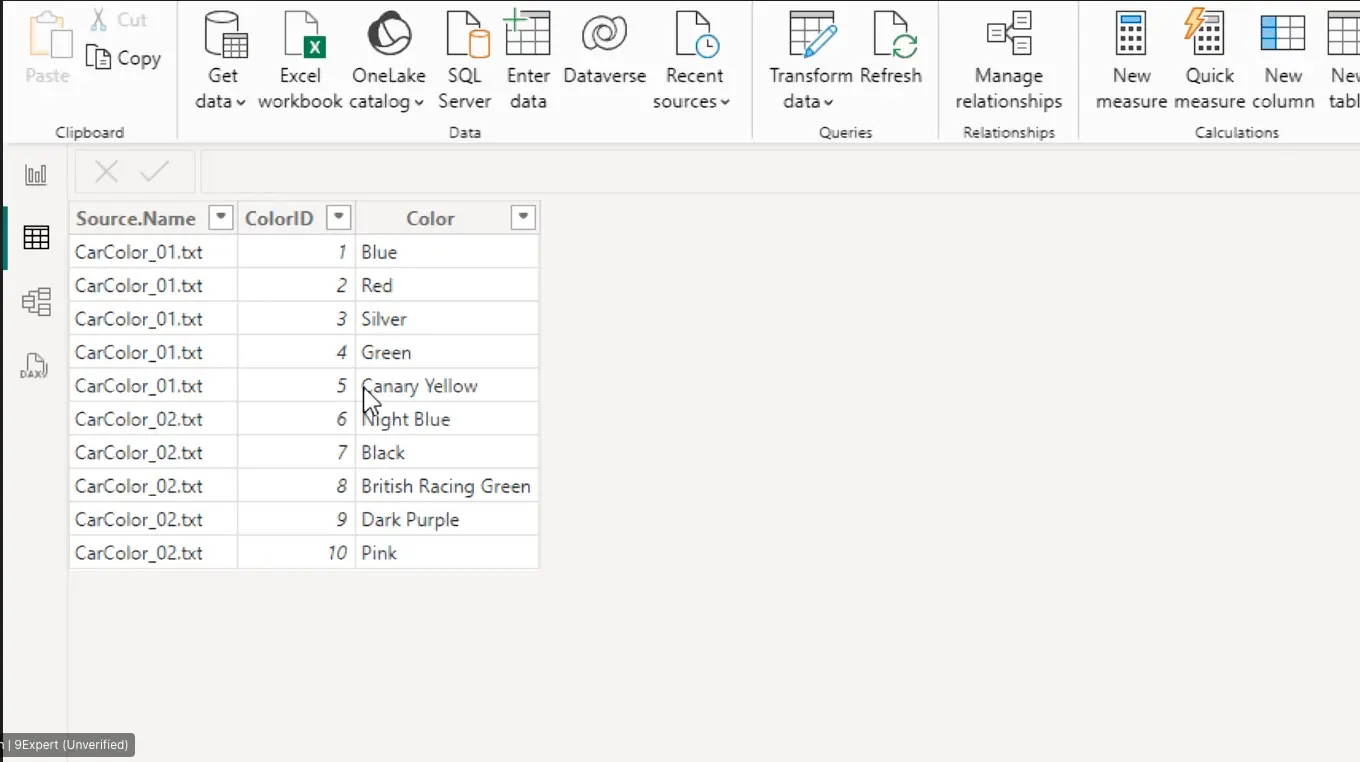Click the Cut scissors icon

[99, 19]
